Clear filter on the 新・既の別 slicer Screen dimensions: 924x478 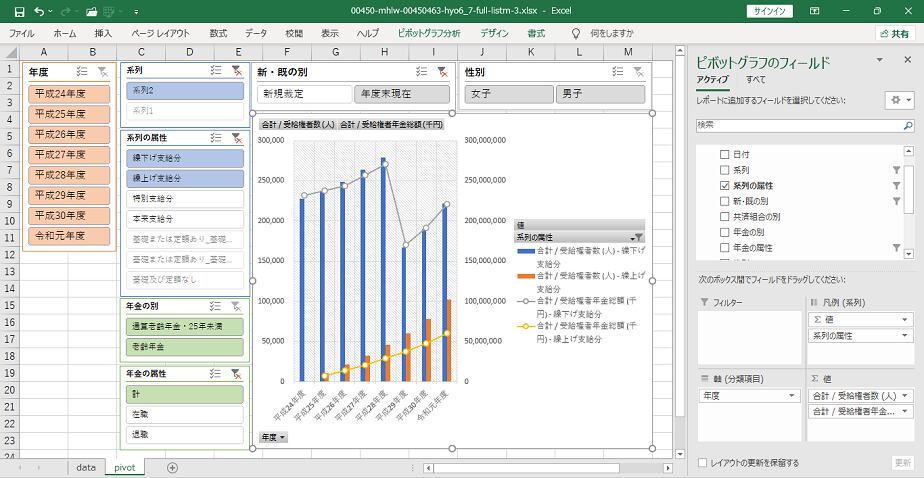click(441, 72)
